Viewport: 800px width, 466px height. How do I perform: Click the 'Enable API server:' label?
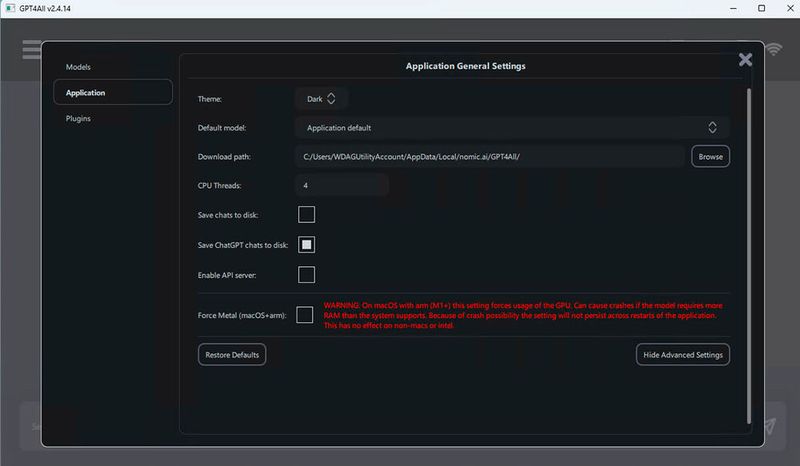click(x=227, y=275)
